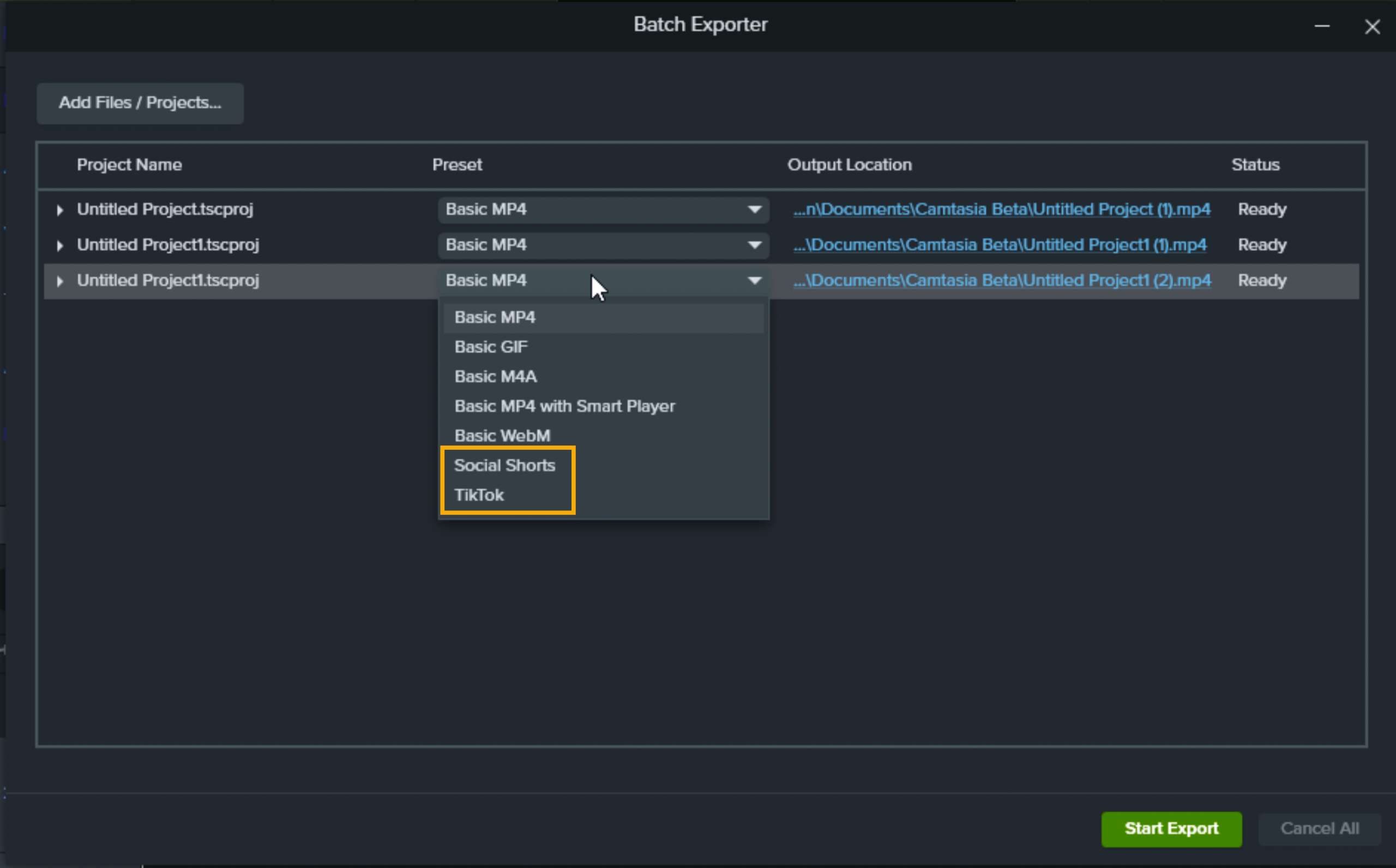Expand Untitled Project1.tscproj row with (2).mp4 output
The width and height of the screenshot is (1396, 868).
pyautogui.click(x=59, y=281)
